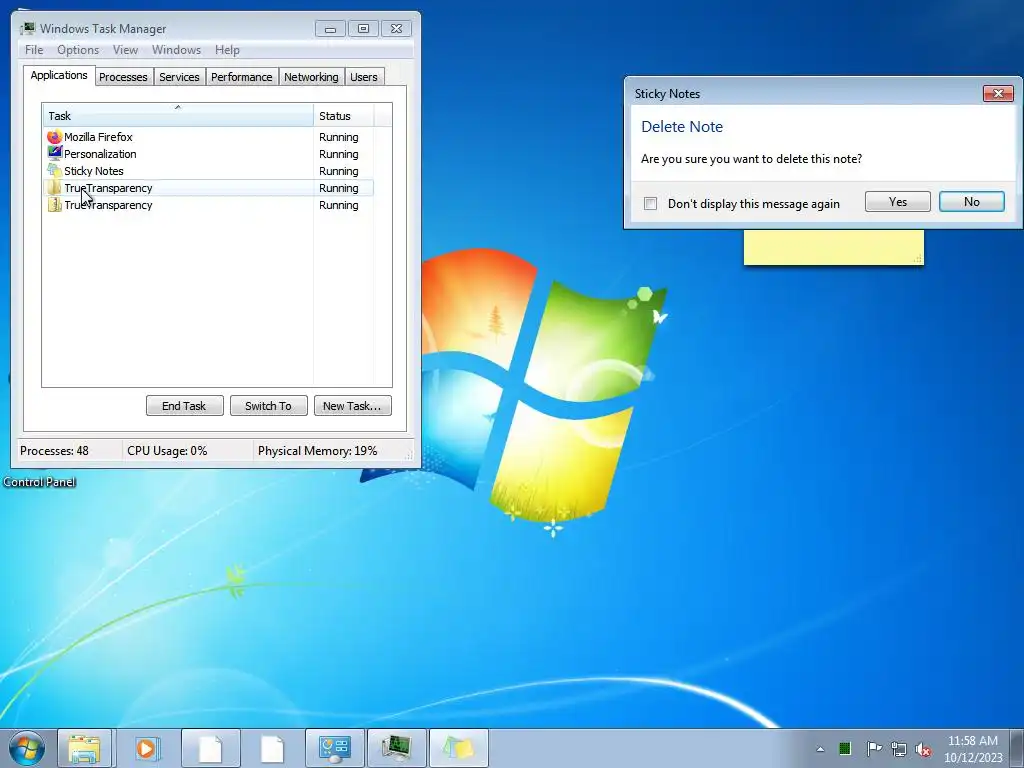Click End Task button
The width and height of the screenshot is (1024, 768).
[x=184, y=406]
